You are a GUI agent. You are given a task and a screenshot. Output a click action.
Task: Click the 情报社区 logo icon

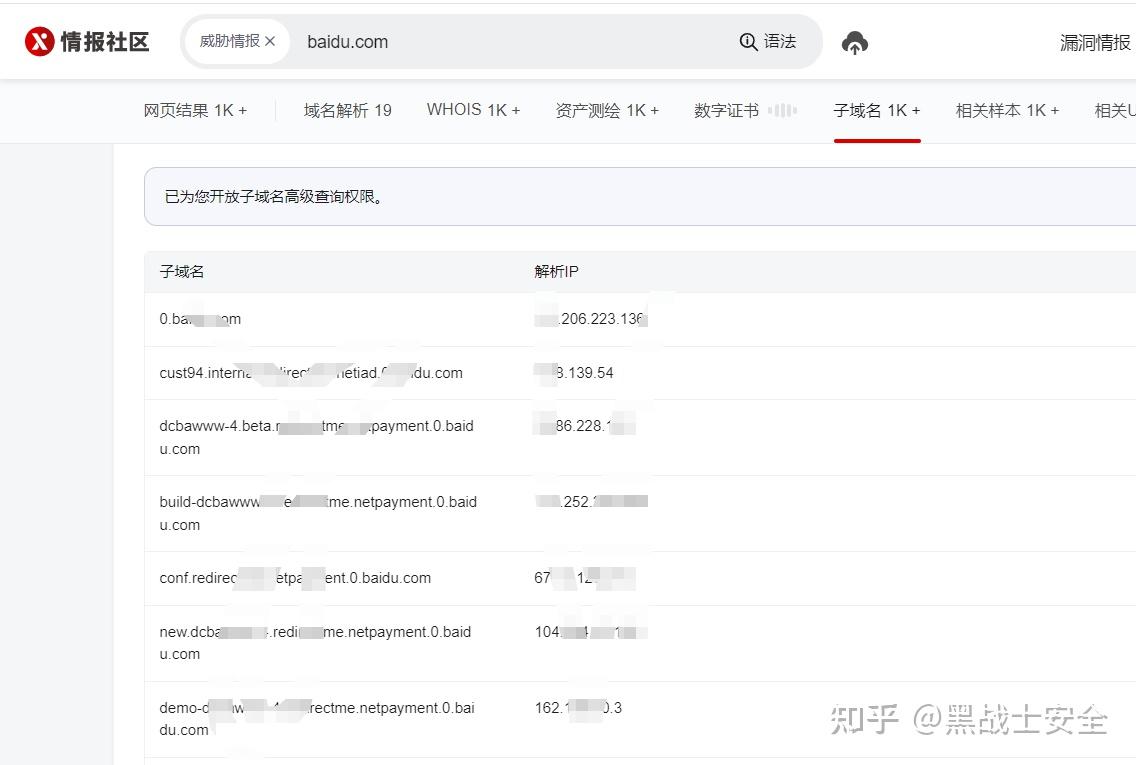coord(39,41)
